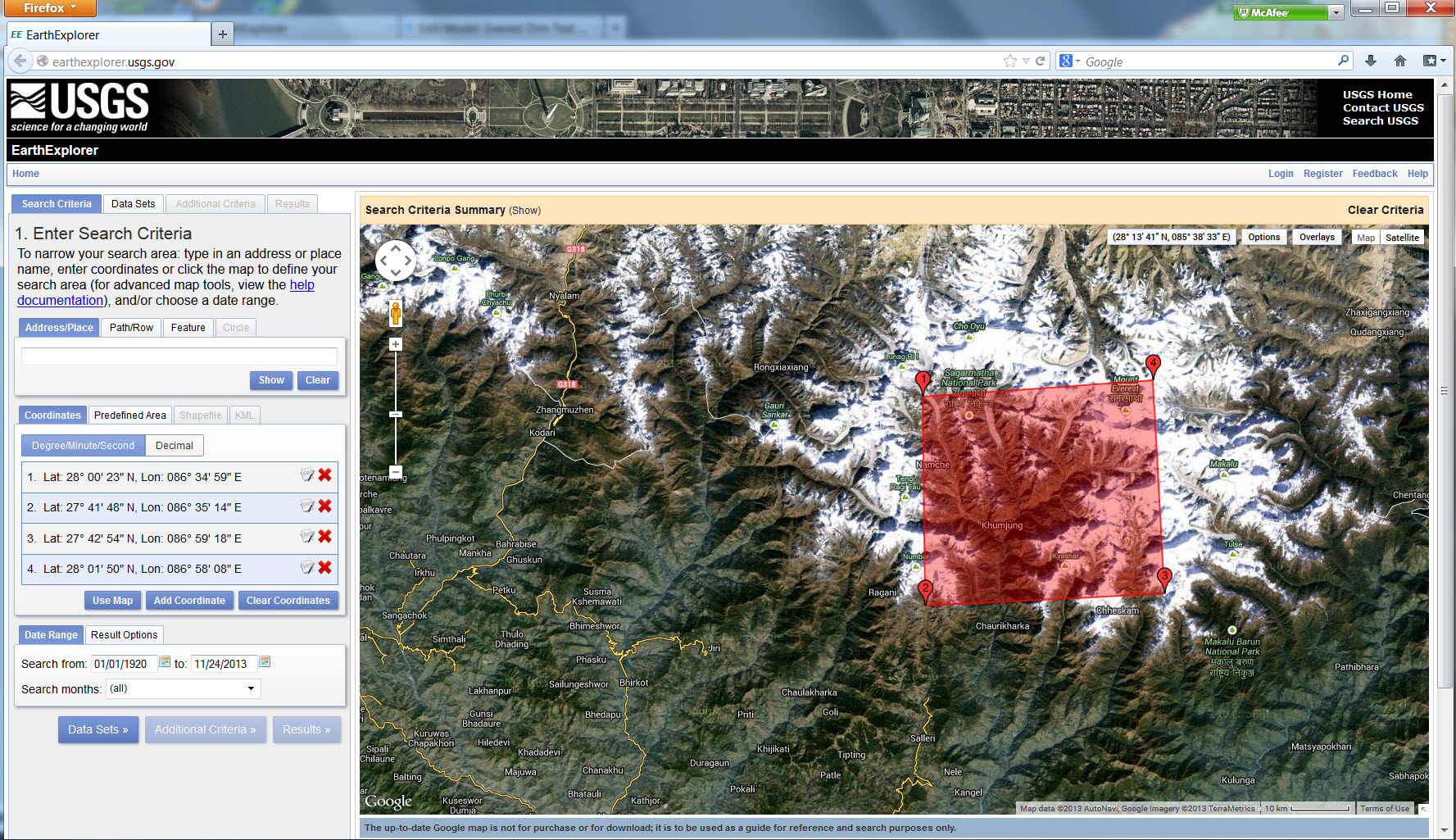This screenshot has height=840, width=1456.
Task: Click the Clear Coordinates button
Action: 288,600
